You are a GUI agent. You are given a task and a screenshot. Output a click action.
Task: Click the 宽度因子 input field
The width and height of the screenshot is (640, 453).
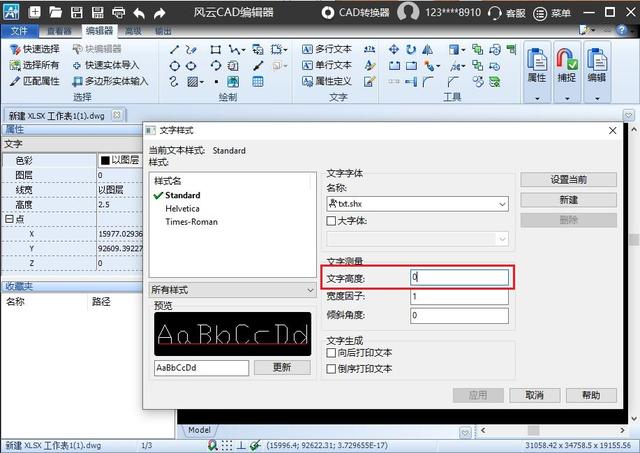click(x=459, y=296)
